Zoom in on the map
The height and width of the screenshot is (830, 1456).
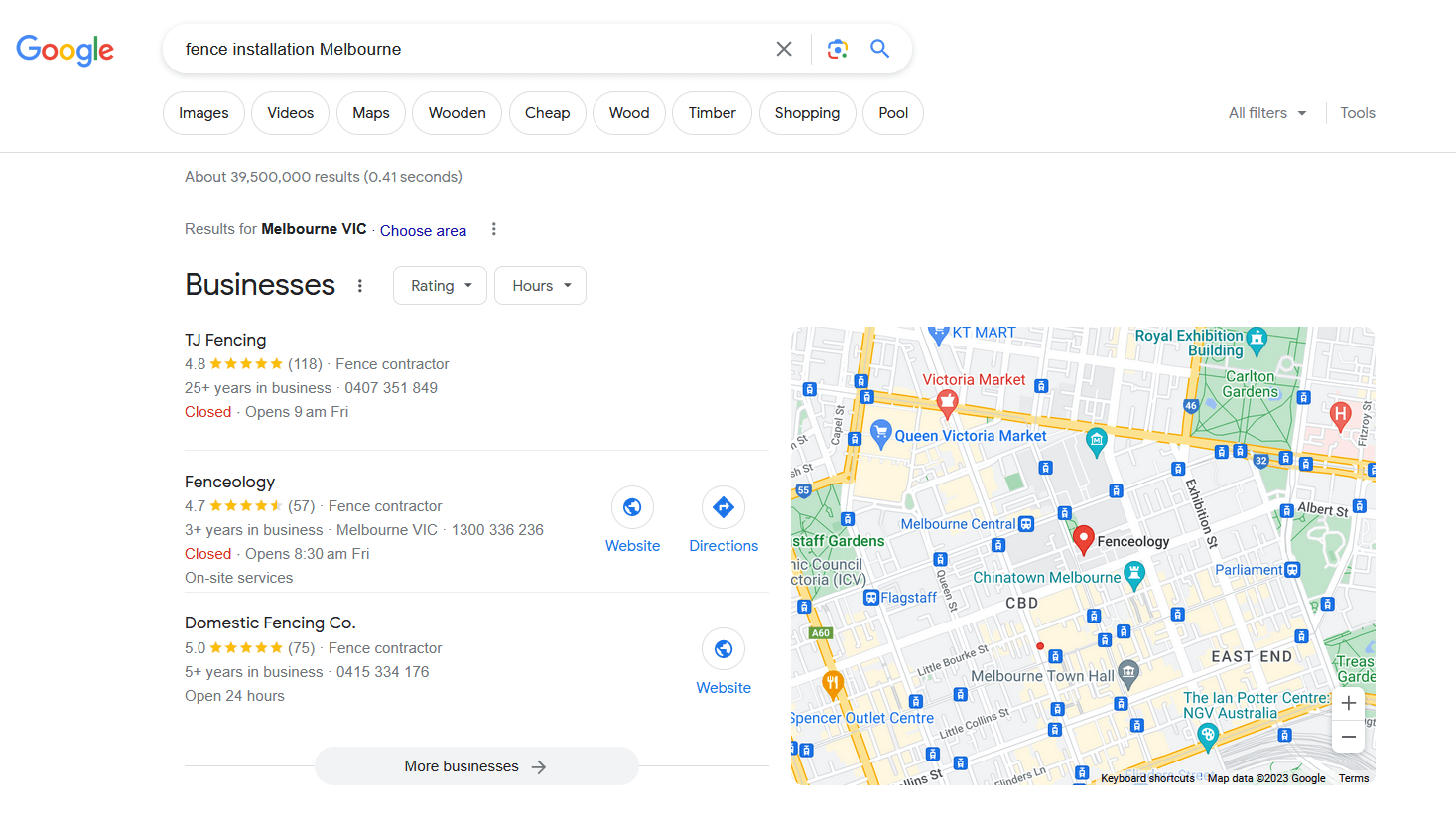[1348, 703]
